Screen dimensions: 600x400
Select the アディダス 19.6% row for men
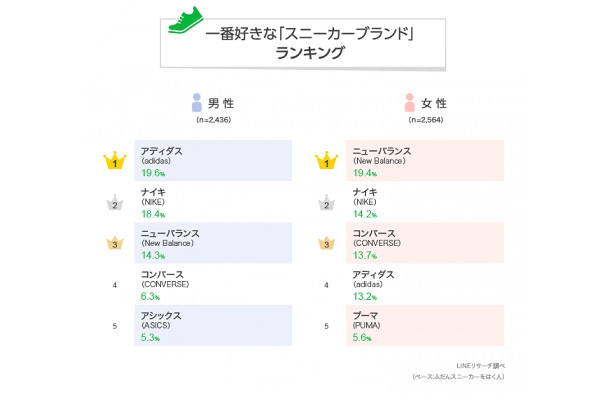[x=212, y=161]
